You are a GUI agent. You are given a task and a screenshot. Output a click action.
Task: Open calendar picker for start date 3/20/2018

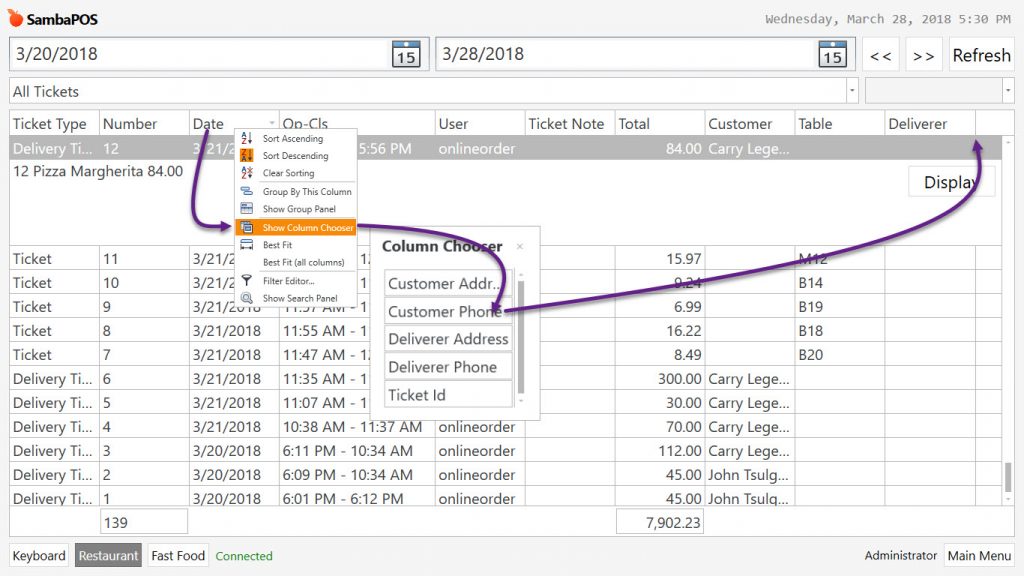coord(406,54)
